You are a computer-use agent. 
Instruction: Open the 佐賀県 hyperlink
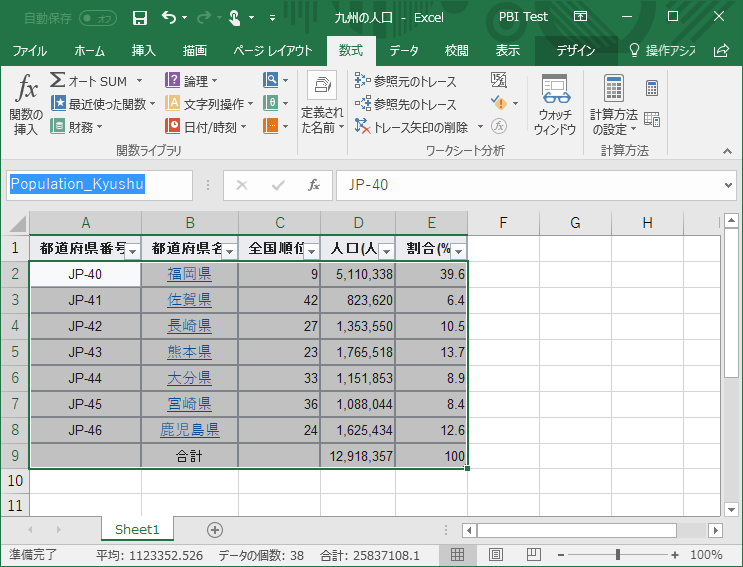(x=189, y=300)
